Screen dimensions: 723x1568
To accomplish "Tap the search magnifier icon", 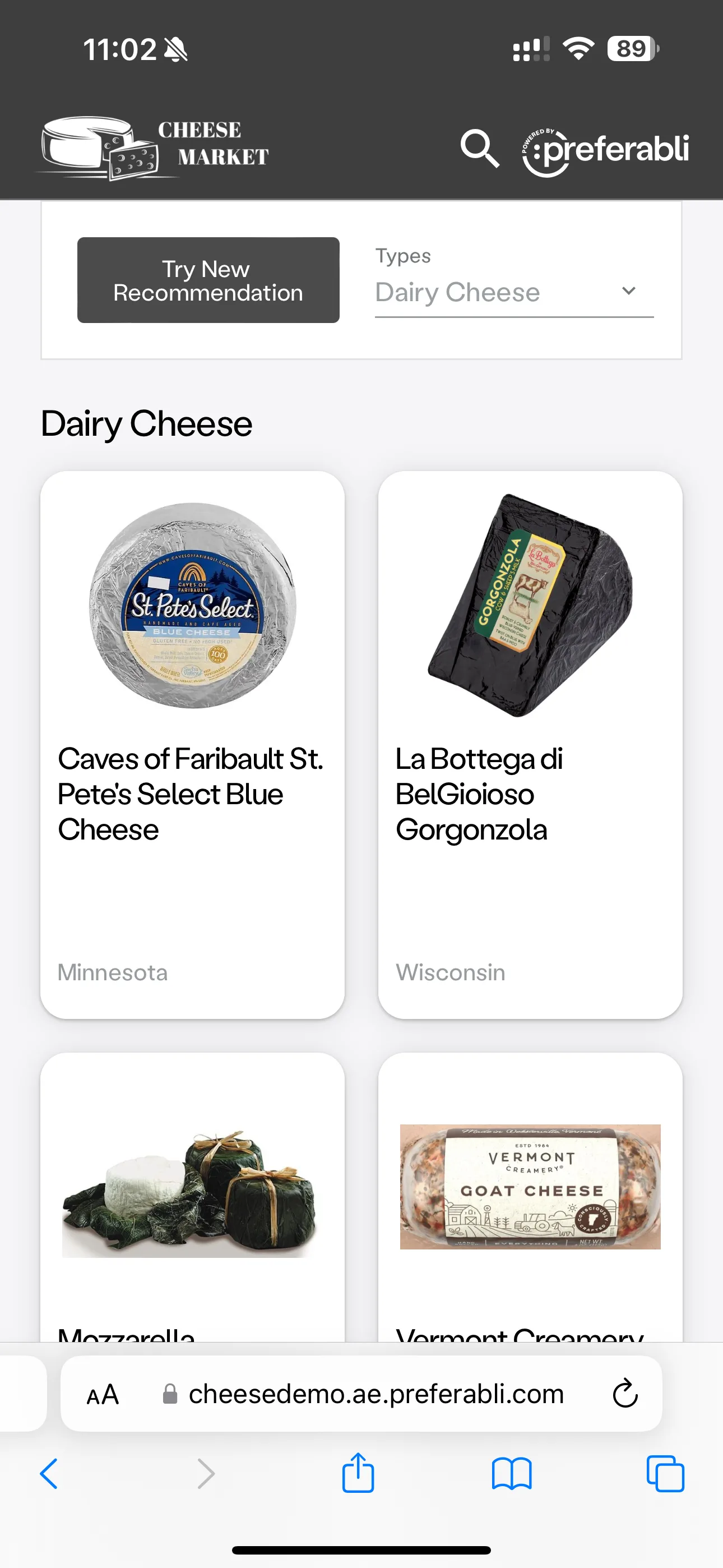I will (480, 148).
